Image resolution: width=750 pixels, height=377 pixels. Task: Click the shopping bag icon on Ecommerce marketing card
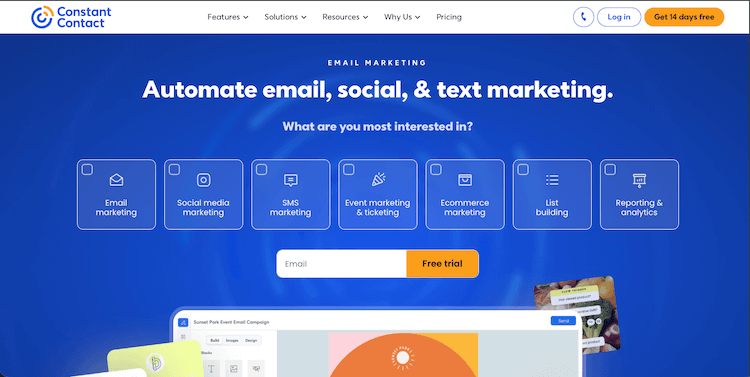(465, 180)
